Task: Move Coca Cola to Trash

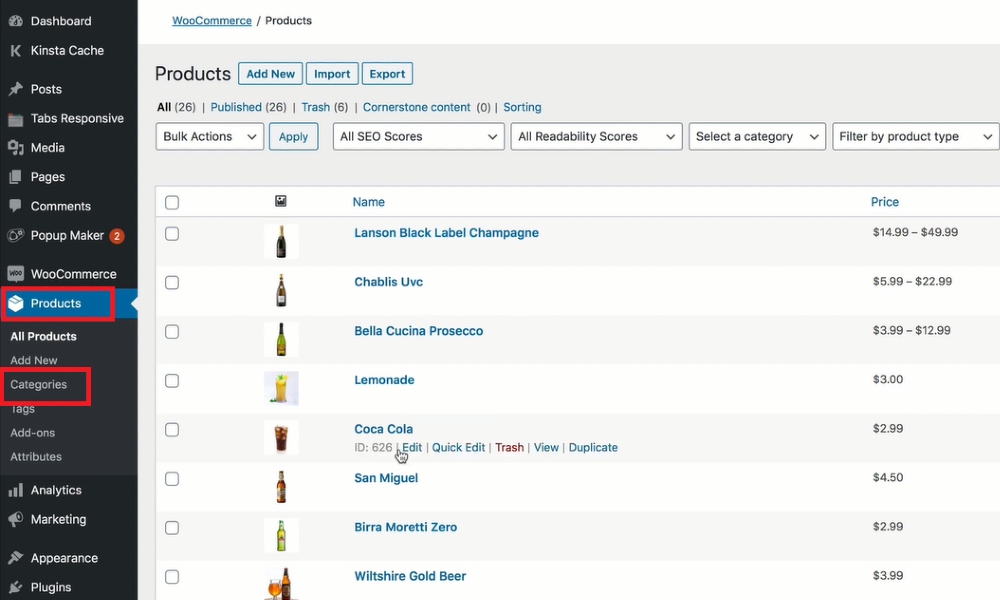Action: tap(510, 448)
